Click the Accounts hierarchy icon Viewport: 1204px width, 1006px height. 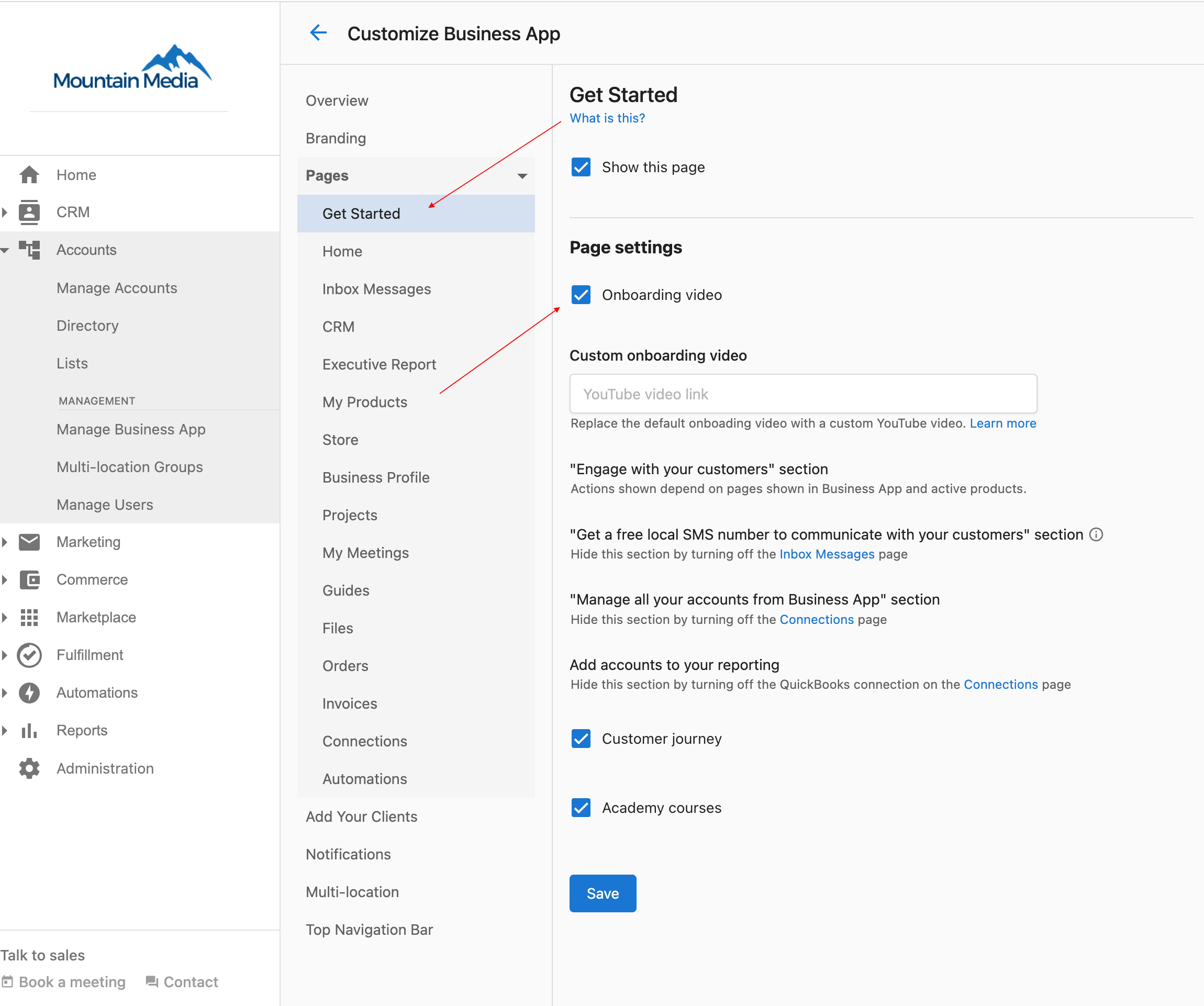point(29,250)
